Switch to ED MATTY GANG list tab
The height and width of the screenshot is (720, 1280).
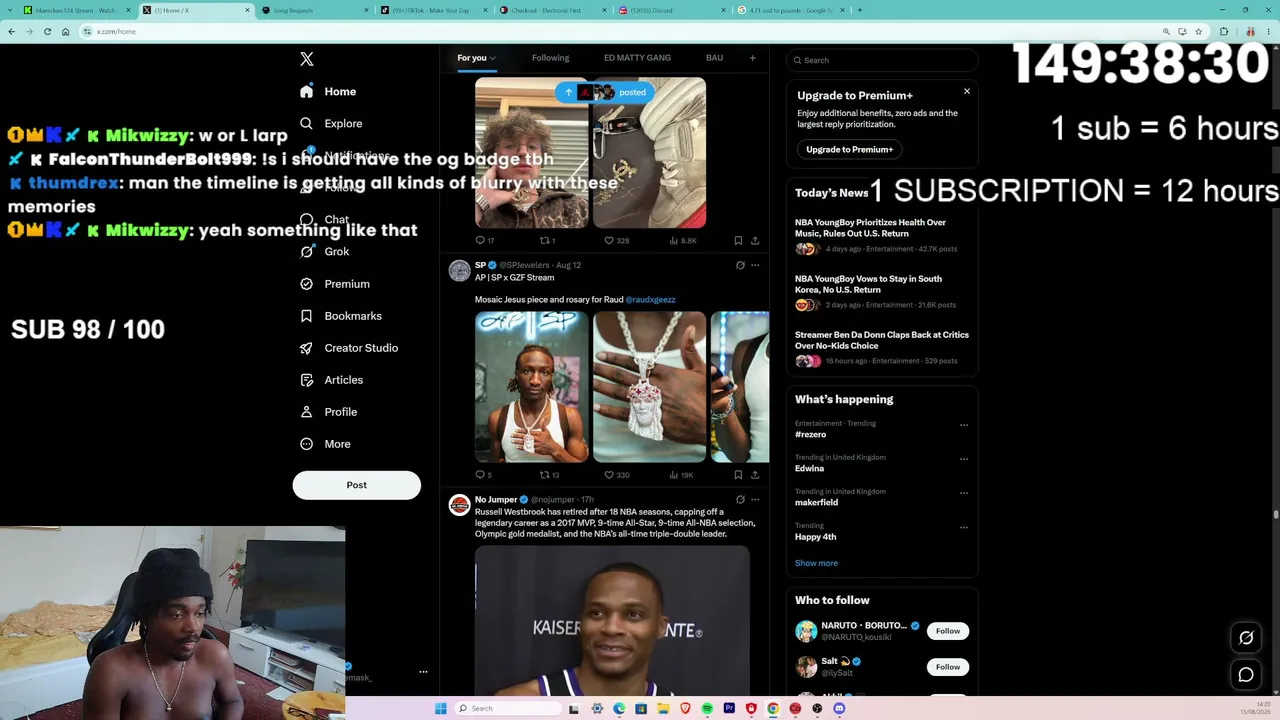[x=637, y=58]
